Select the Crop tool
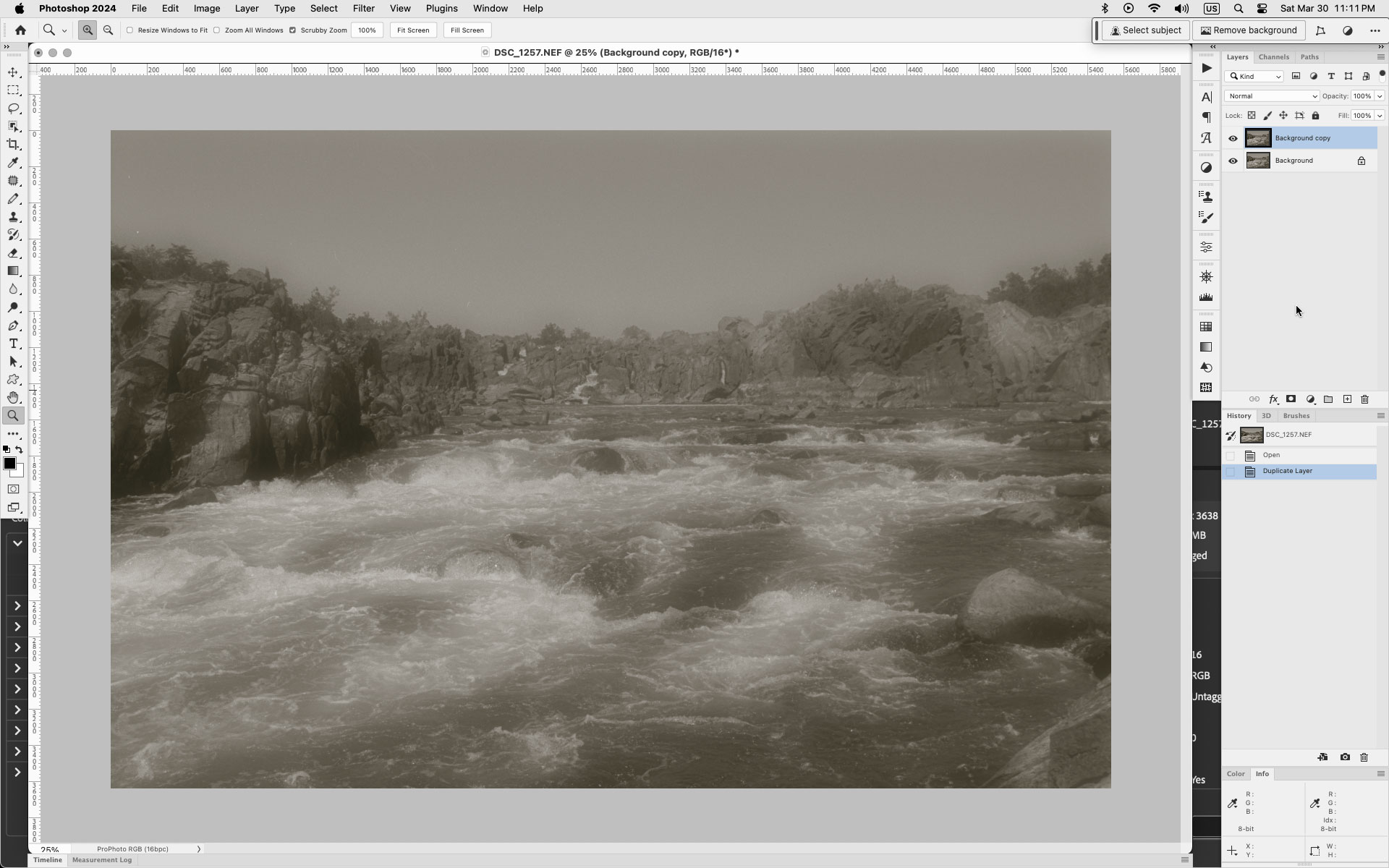Screen dimensions: 1389x868 [x=14, y=144]
